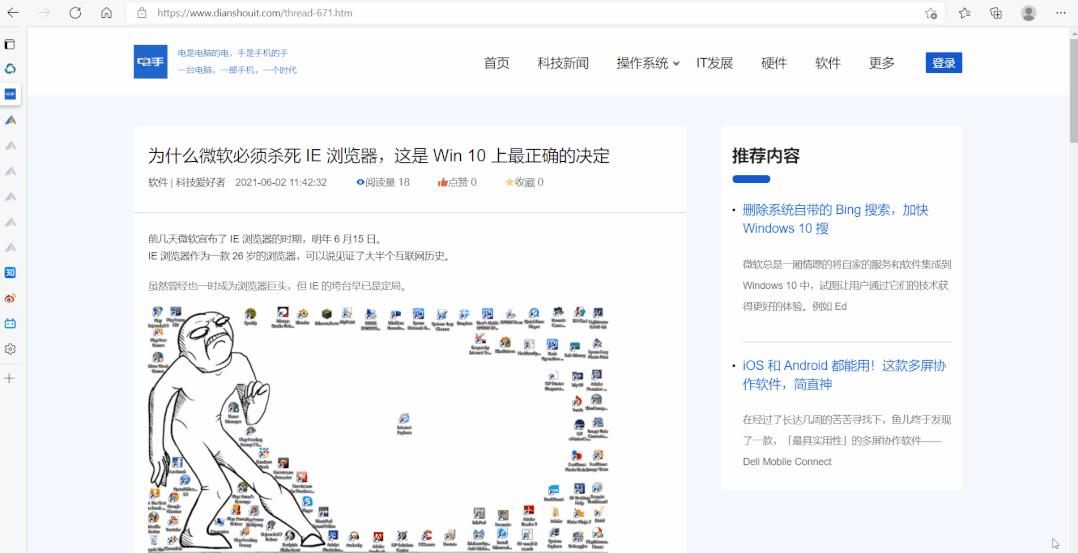Switch to the settings gear tab
Image resolution: width=1078 pixels, height=553 pixels.
point(10,349)
